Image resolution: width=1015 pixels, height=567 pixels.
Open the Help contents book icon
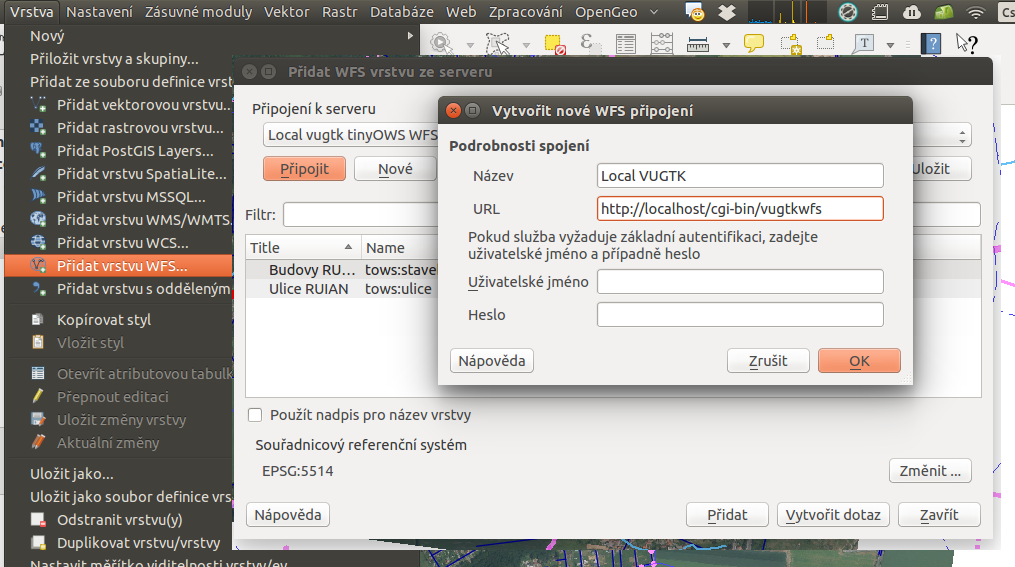(932, 43)
